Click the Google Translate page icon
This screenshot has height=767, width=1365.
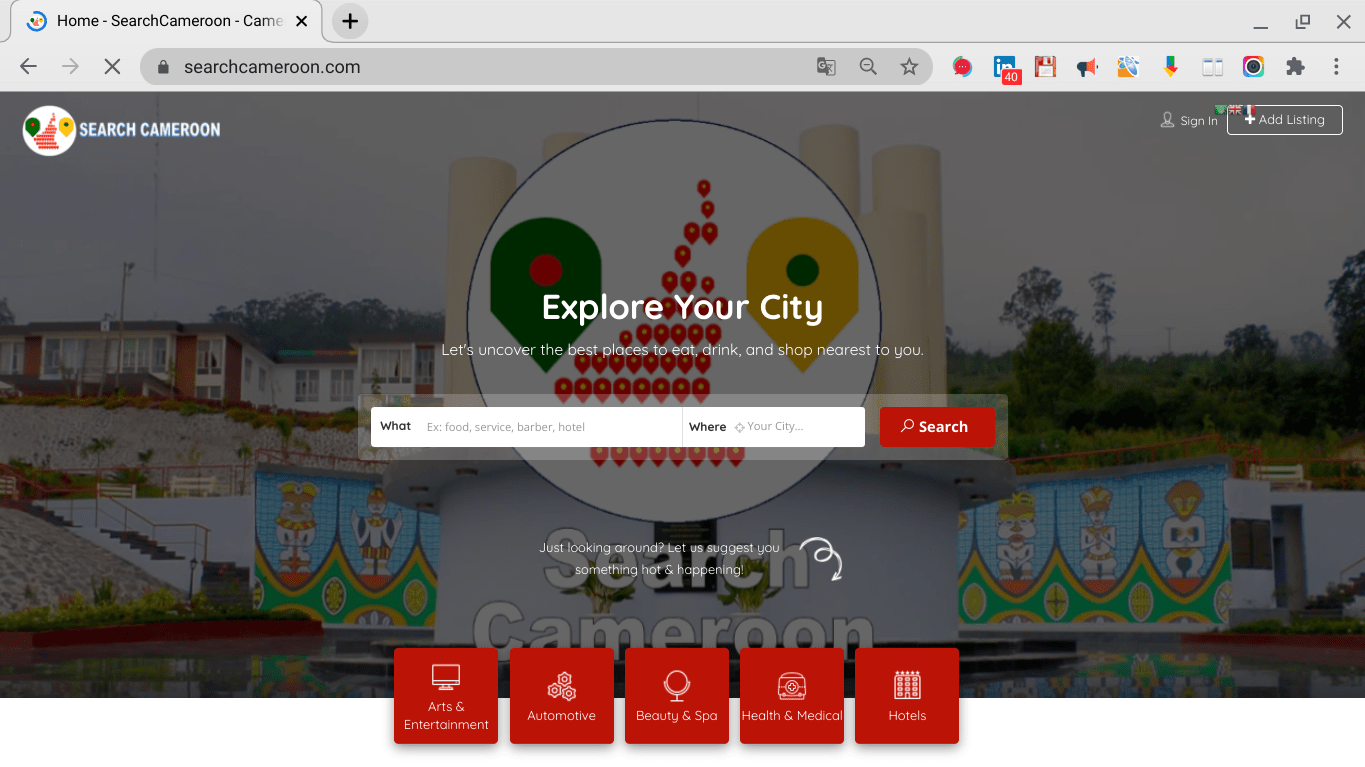[826, 67]
